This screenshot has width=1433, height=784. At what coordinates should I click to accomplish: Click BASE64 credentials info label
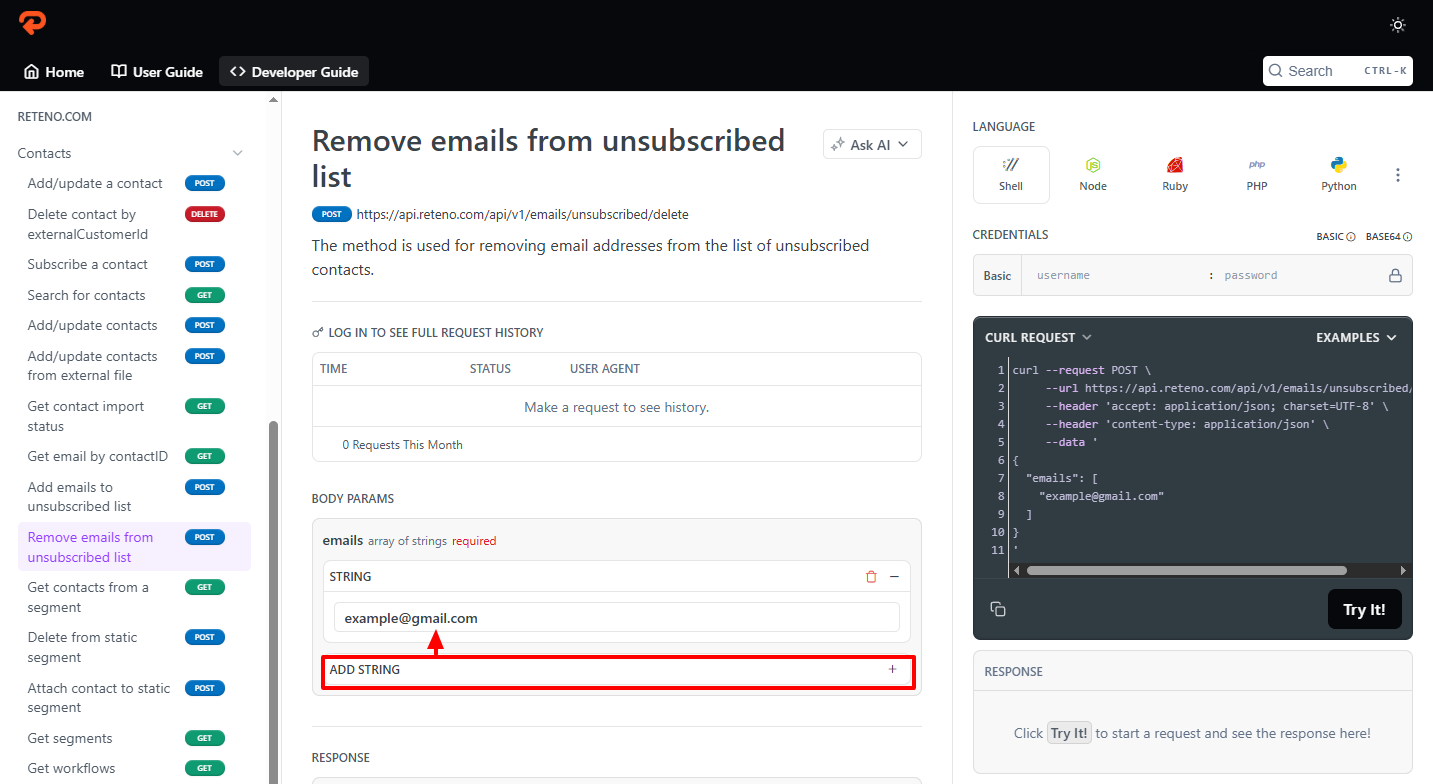click(x=1388, y=237)
